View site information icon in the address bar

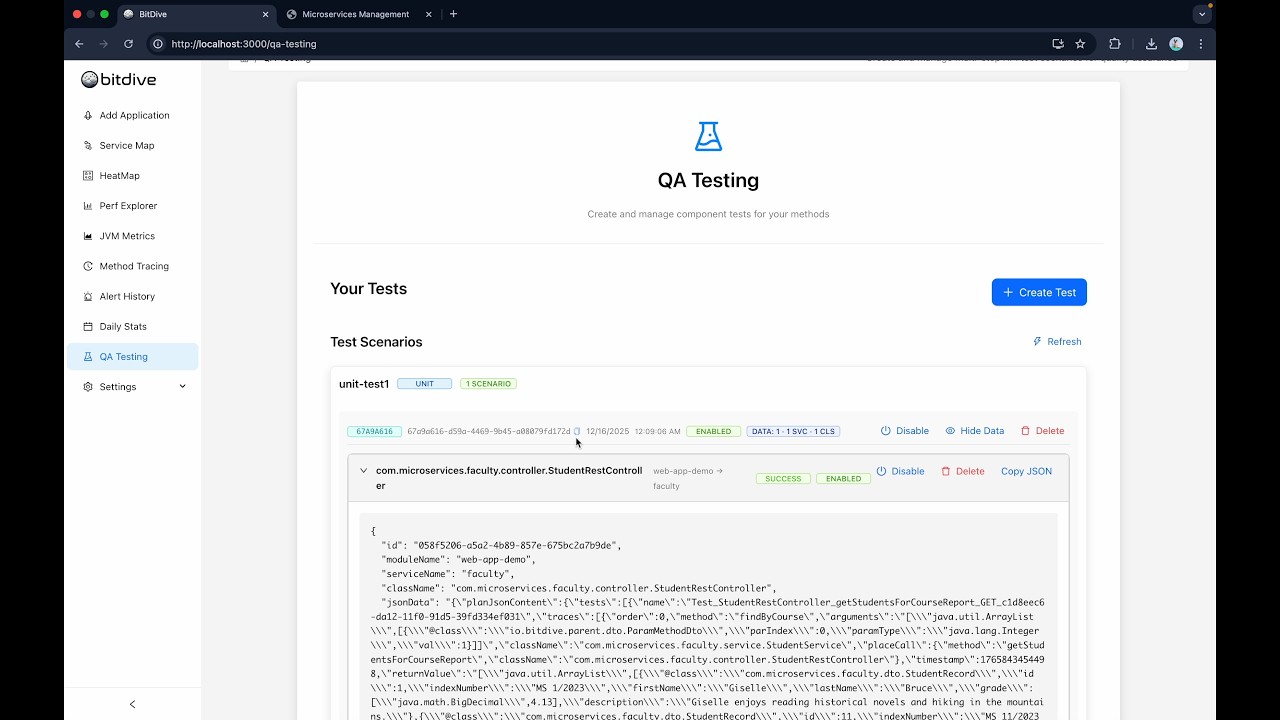point(157,44)
